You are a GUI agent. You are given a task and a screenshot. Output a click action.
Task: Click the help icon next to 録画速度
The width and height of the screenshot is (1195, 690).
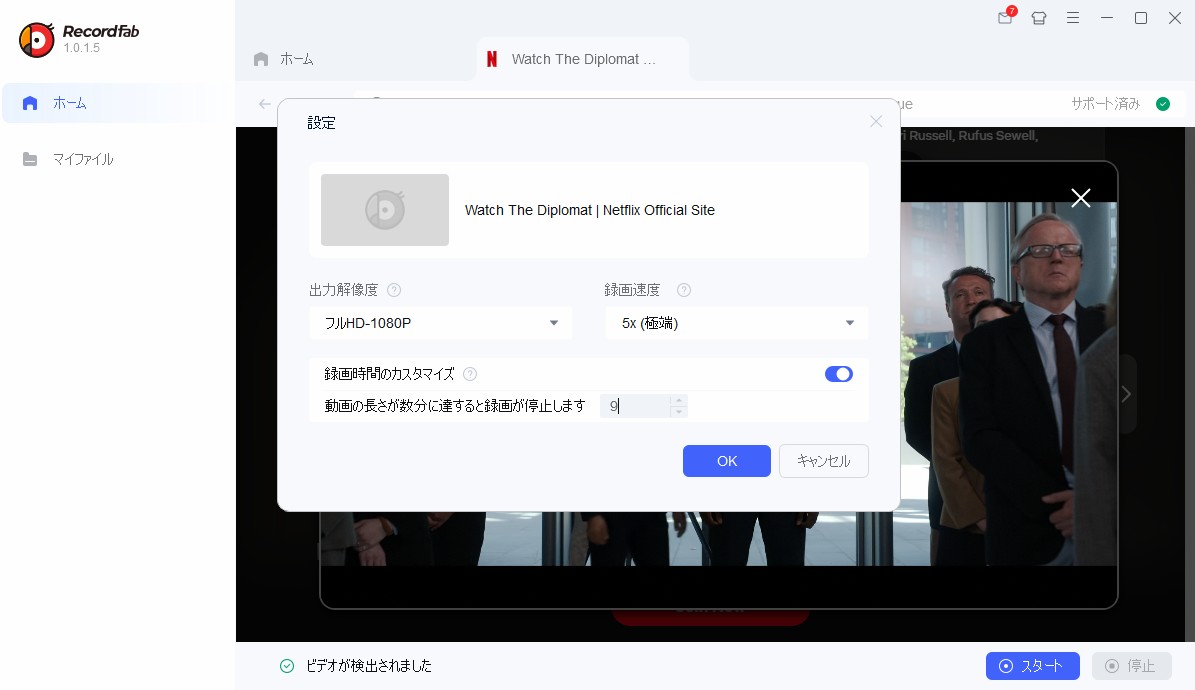pyautogui.click(x=684, y=290)
